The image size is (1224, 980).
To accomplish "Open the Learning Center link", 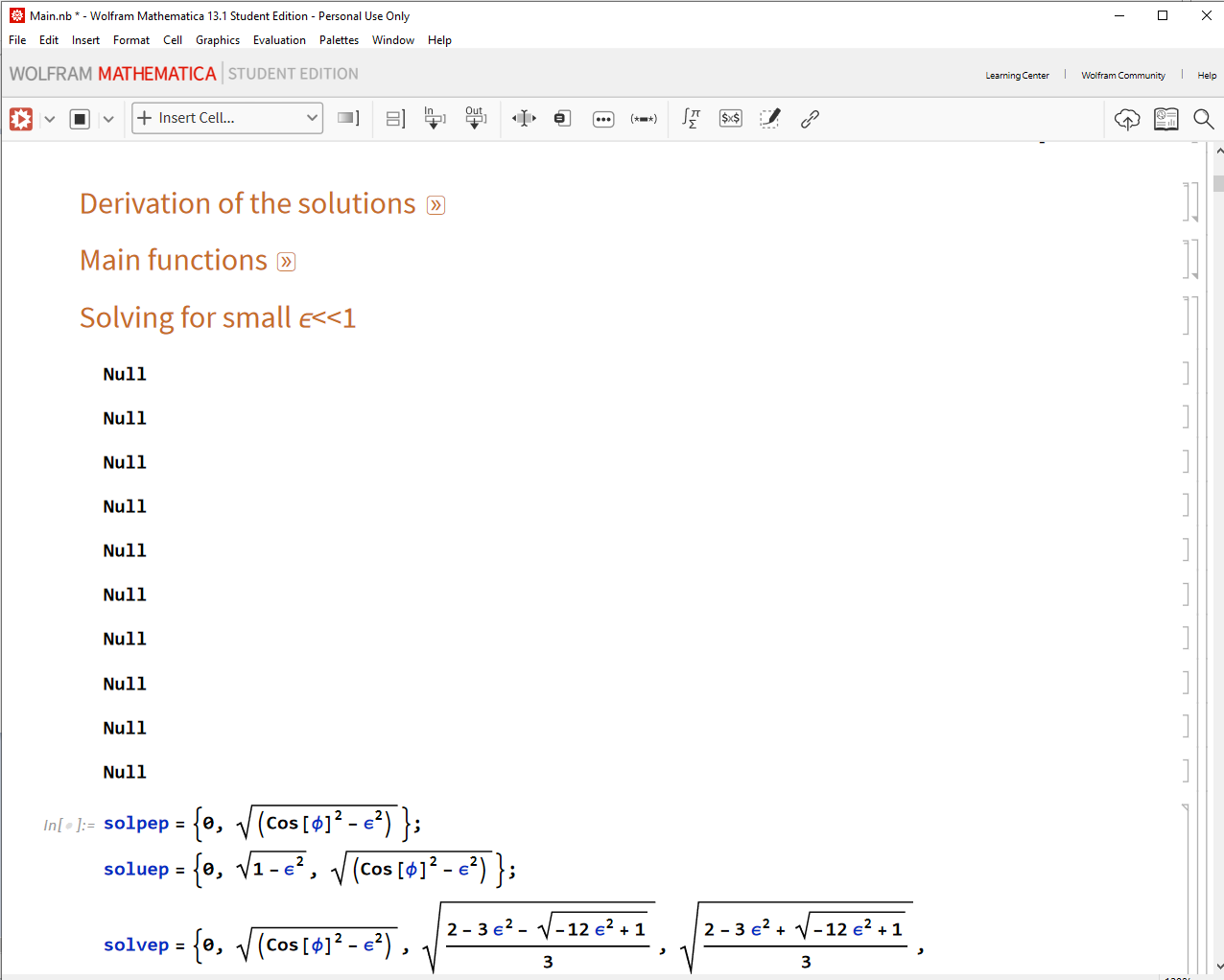I will (1017, 75).
